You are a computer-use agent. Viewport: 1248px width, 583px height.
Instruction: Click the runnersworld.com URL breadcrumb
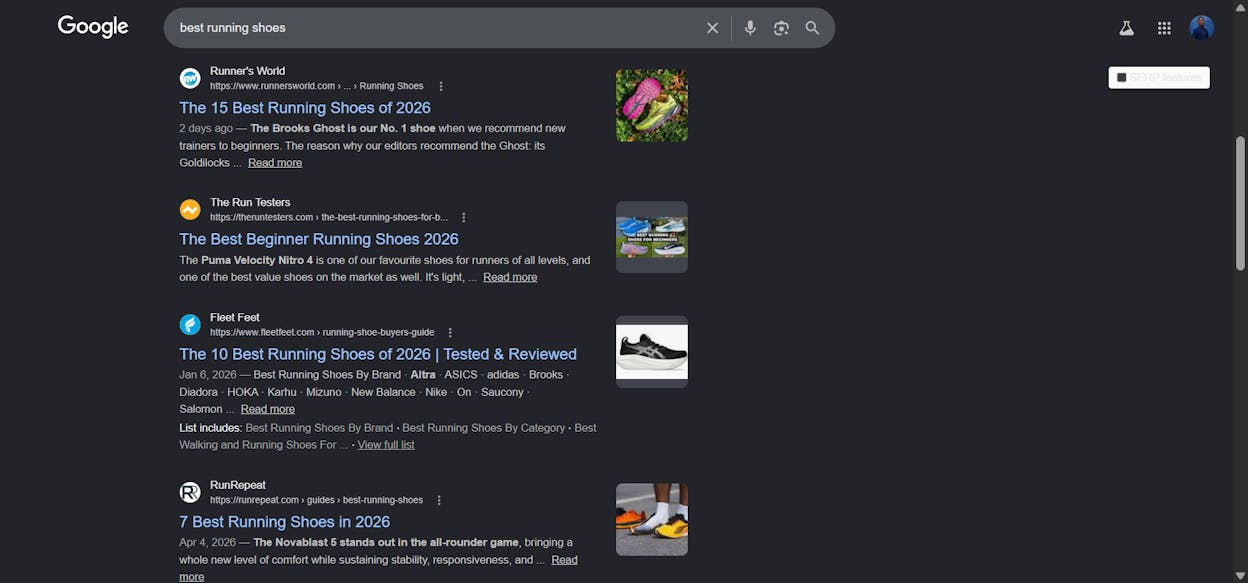[x=316, y=86]
